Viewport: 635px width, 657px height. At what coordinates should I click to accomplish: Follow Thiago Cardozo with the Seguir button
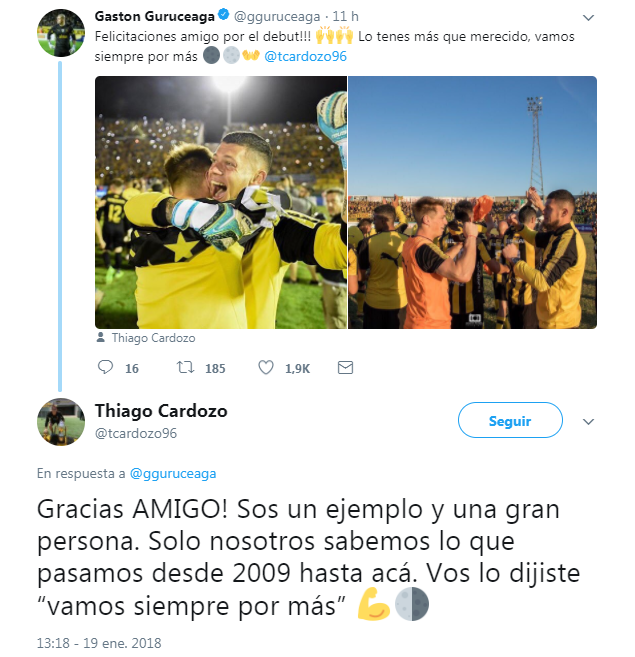510,420
